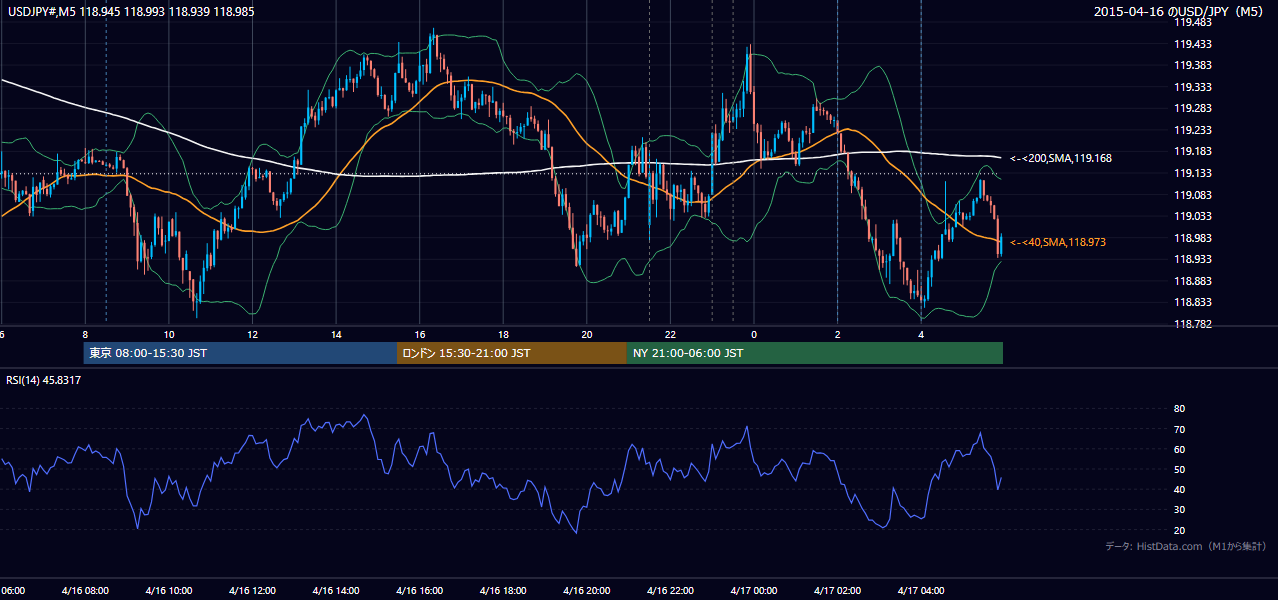The height and width of the screenshot is (600, 1278).
Task: Click the 4/16 14:00 bottom time label
Action: tap(336, 590)
